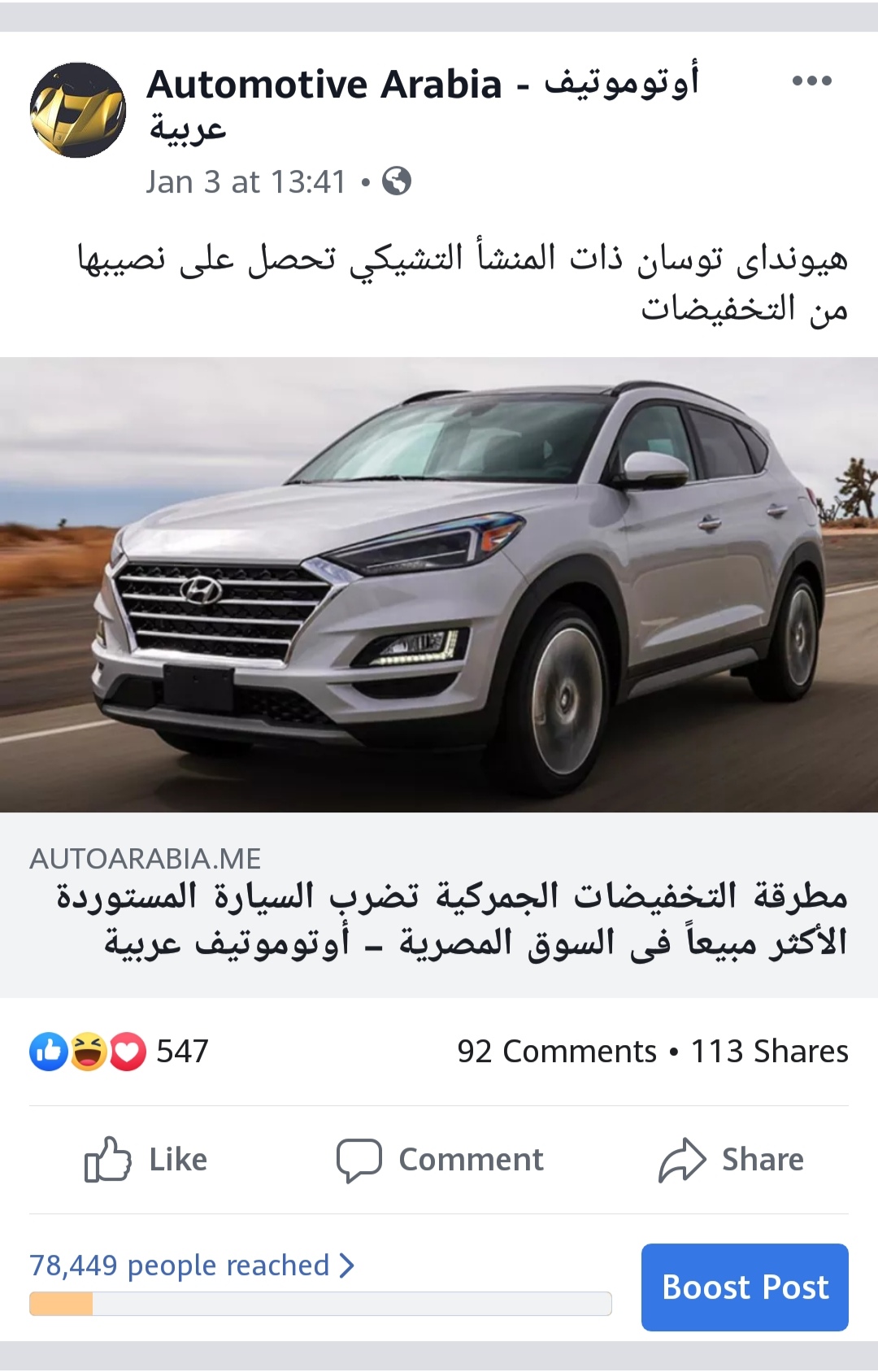Viewport: 878px width, 1372px height.
Task: Tap the red heart Love reaction icon
Action: tap(127, 1052)
